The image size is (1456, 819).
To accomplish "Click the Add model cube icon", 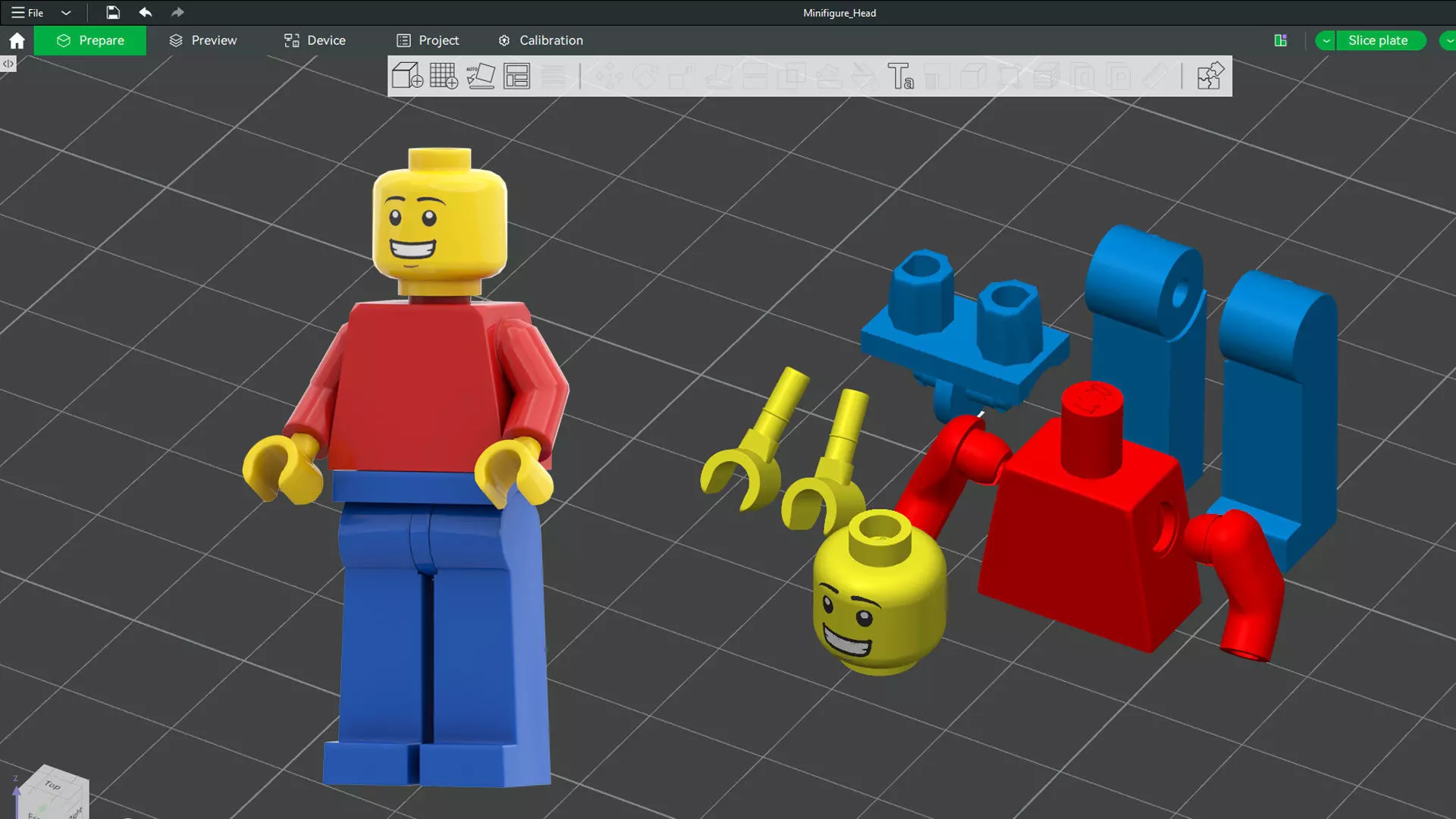I will (x=407, y=76).
